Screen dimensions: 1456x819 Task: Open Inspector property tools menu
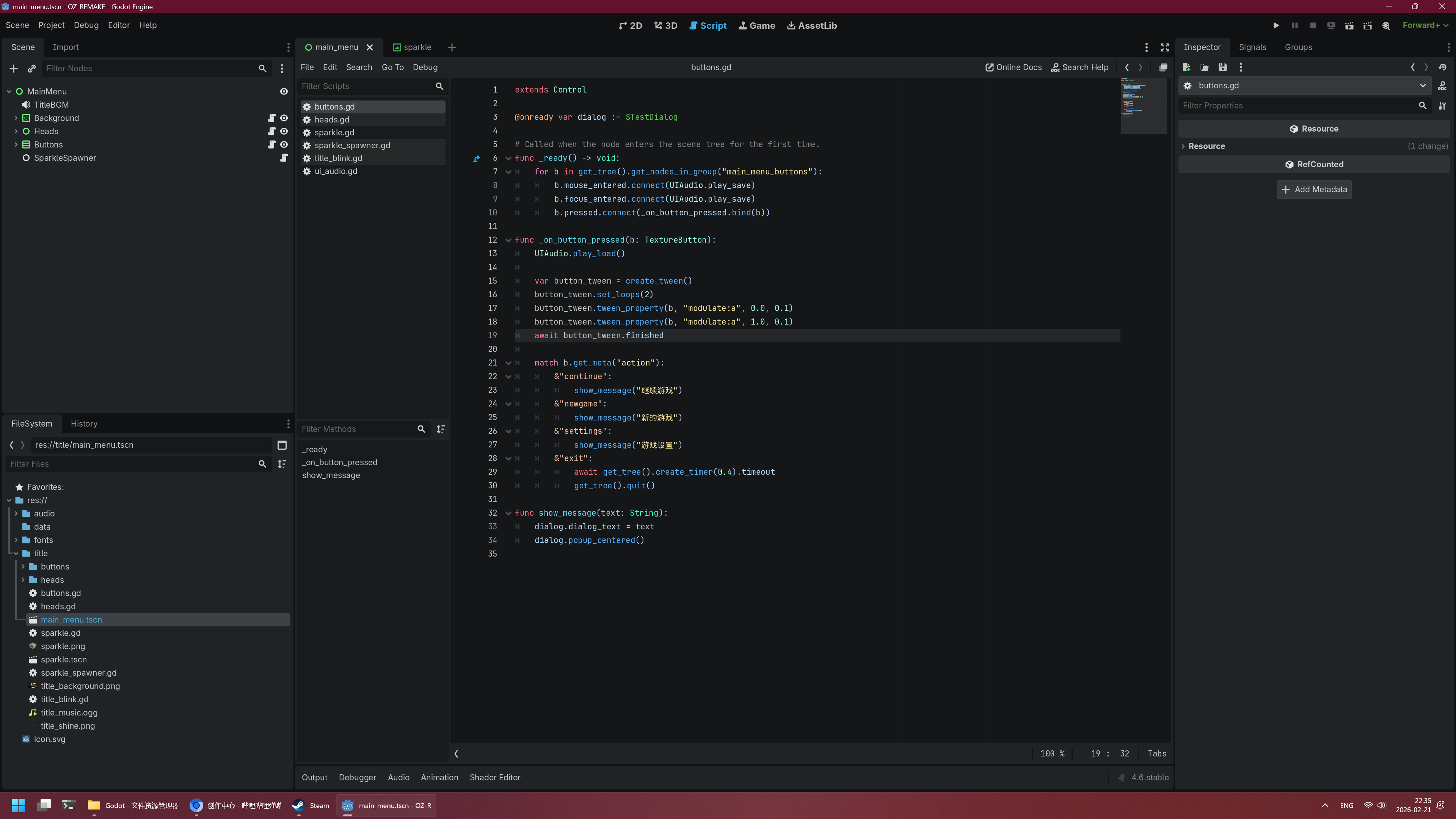1442,106
